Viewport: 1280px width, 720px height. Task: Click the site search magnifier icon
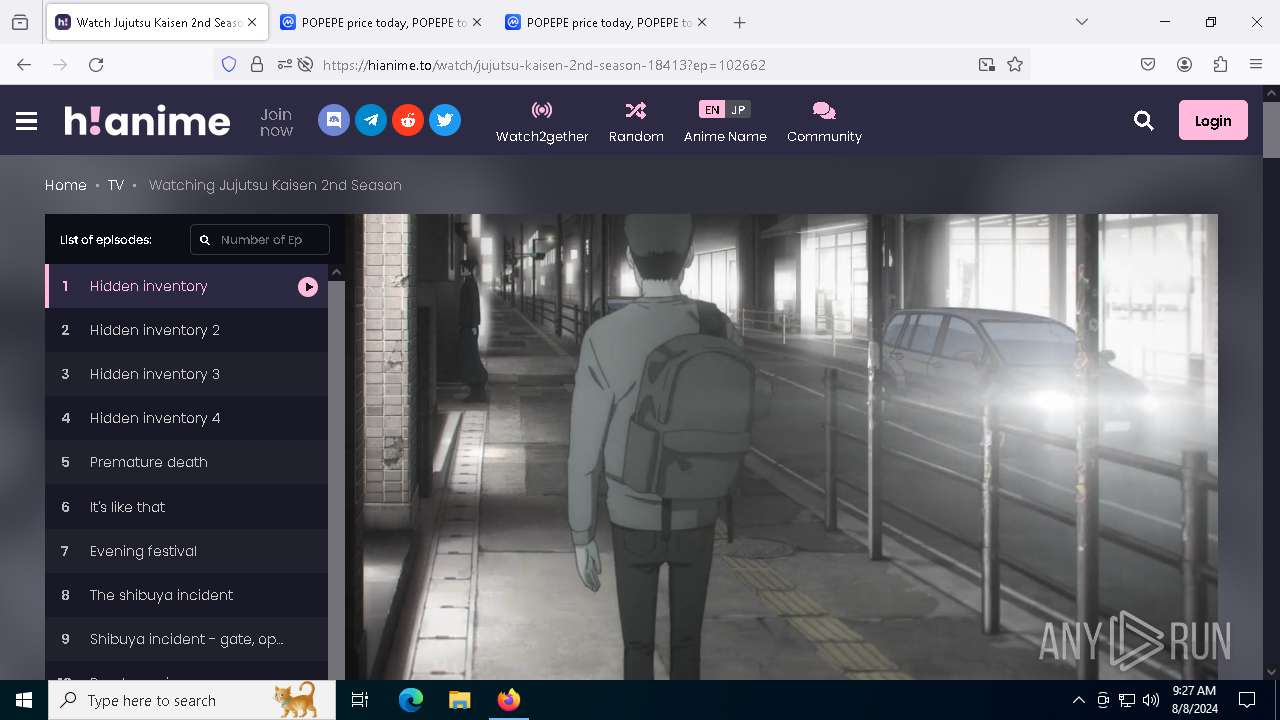1144,121
